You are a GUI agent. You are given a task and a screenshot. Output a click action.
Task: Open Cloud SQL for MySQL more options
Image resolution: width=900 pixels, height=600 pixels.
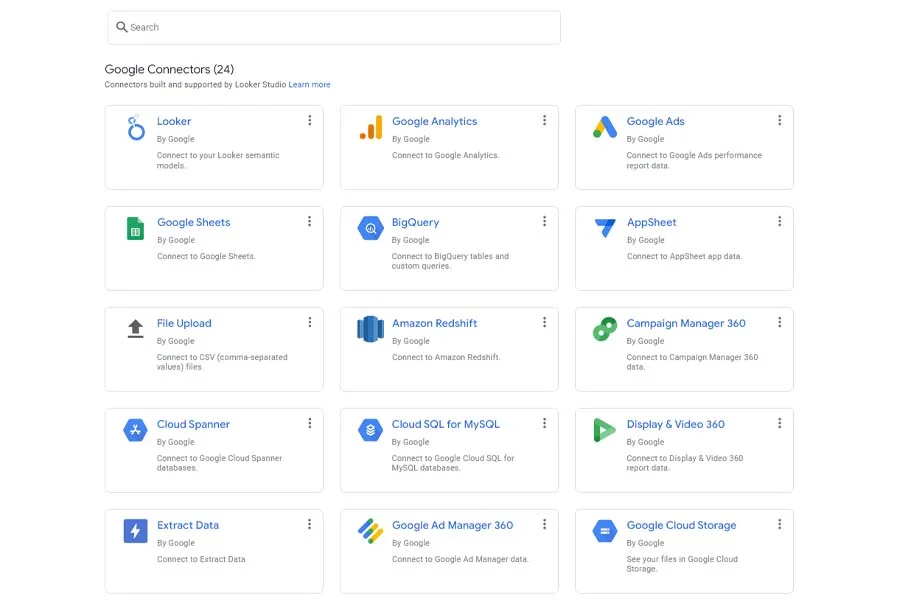545,423
